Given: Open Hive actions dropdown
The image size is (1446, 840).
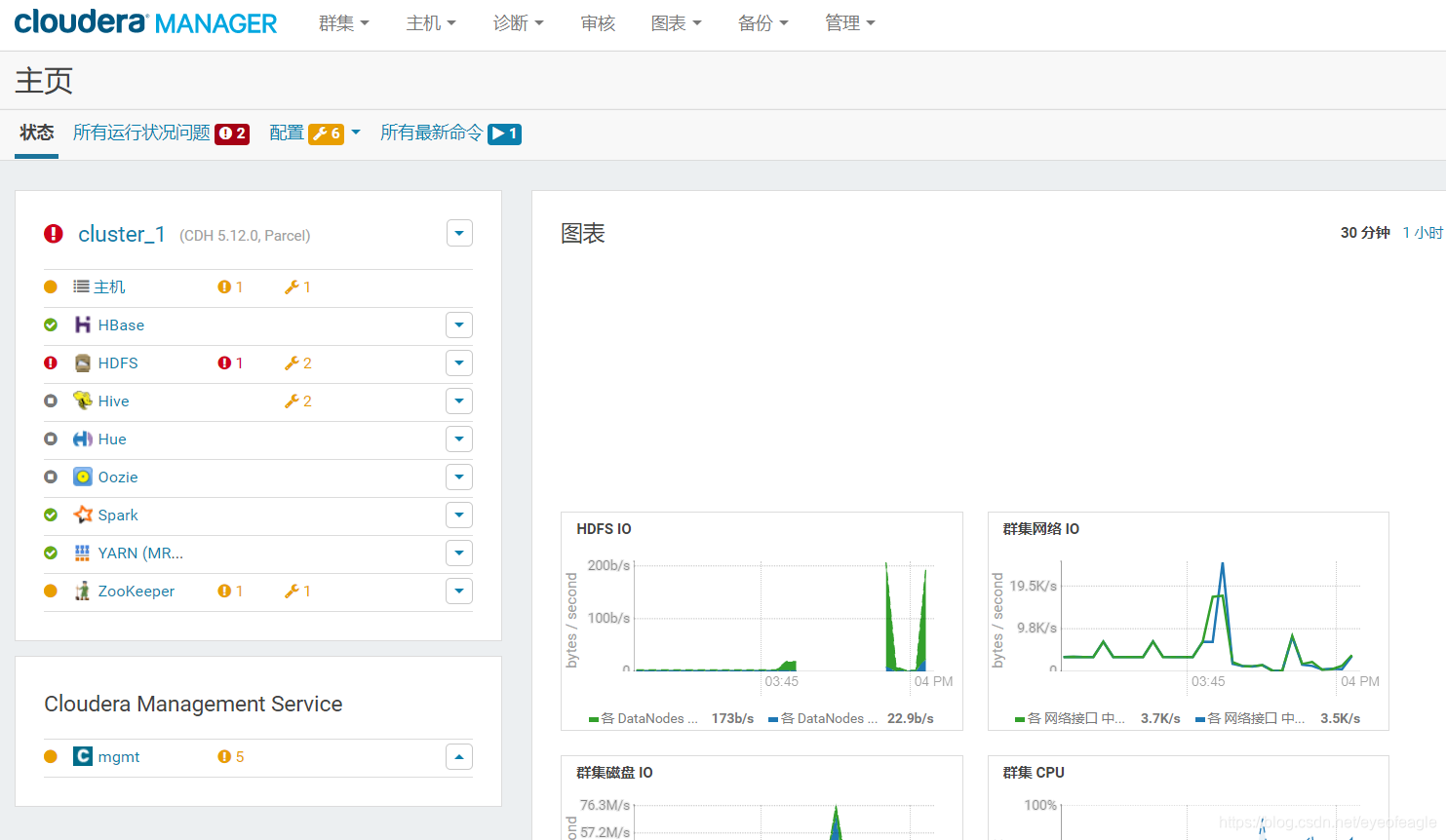Looking at the screenshot, I should (459, 401).
